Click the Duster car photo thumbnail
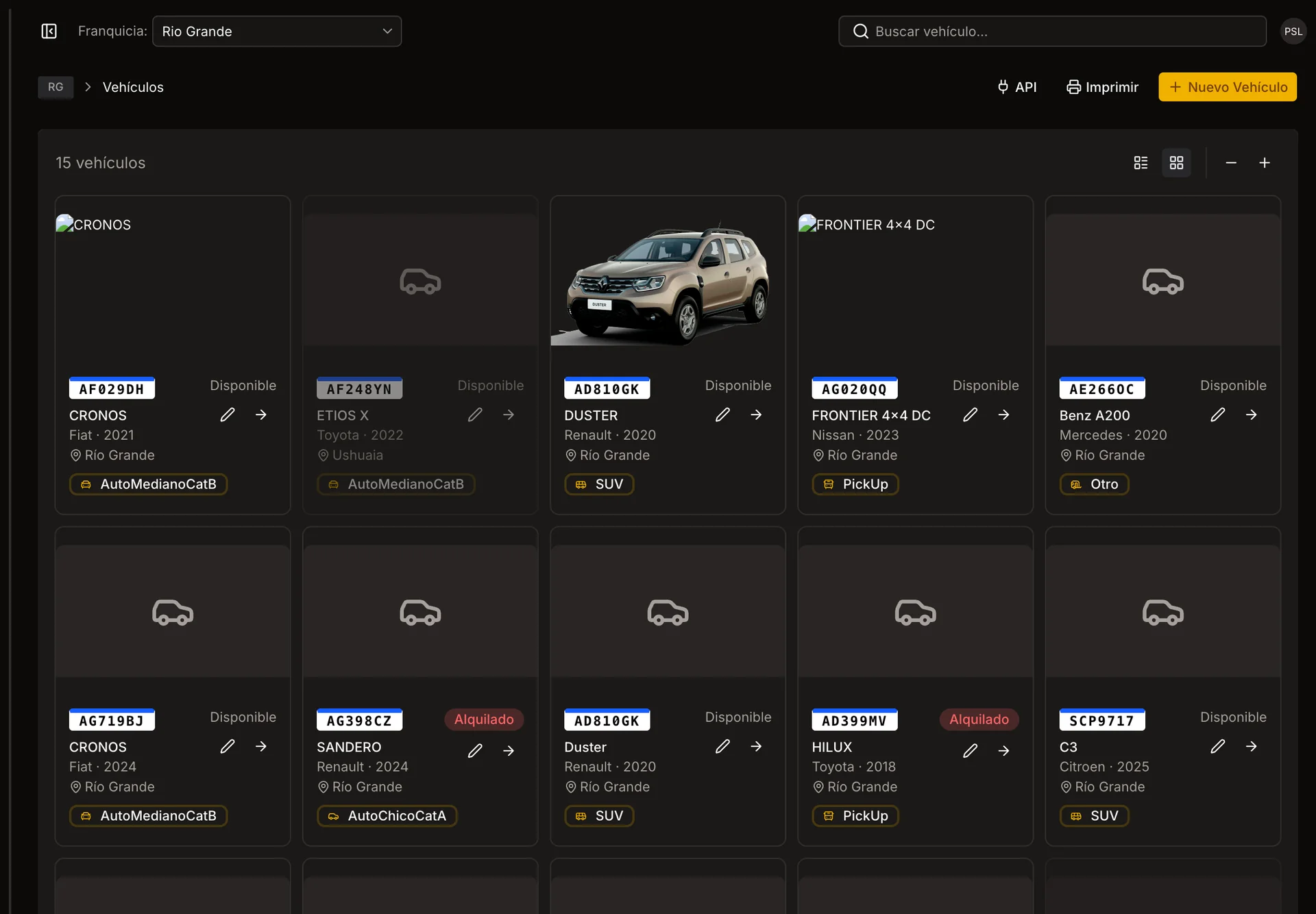 [x=668, y=281]
